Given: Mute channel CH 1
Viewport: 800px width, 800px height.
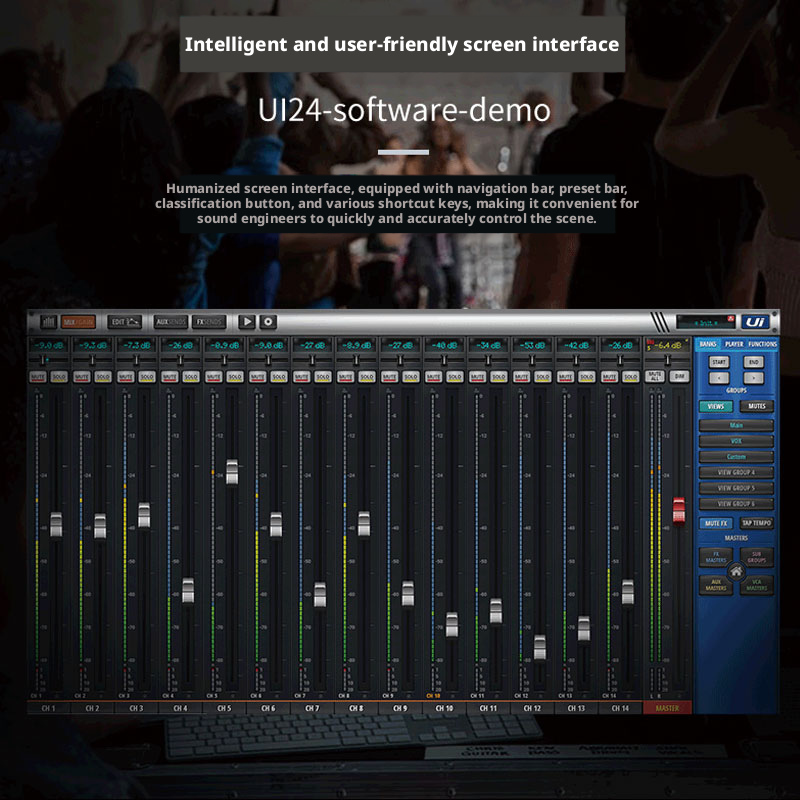Looking at the screenshot, I should [x=38, y=377].
